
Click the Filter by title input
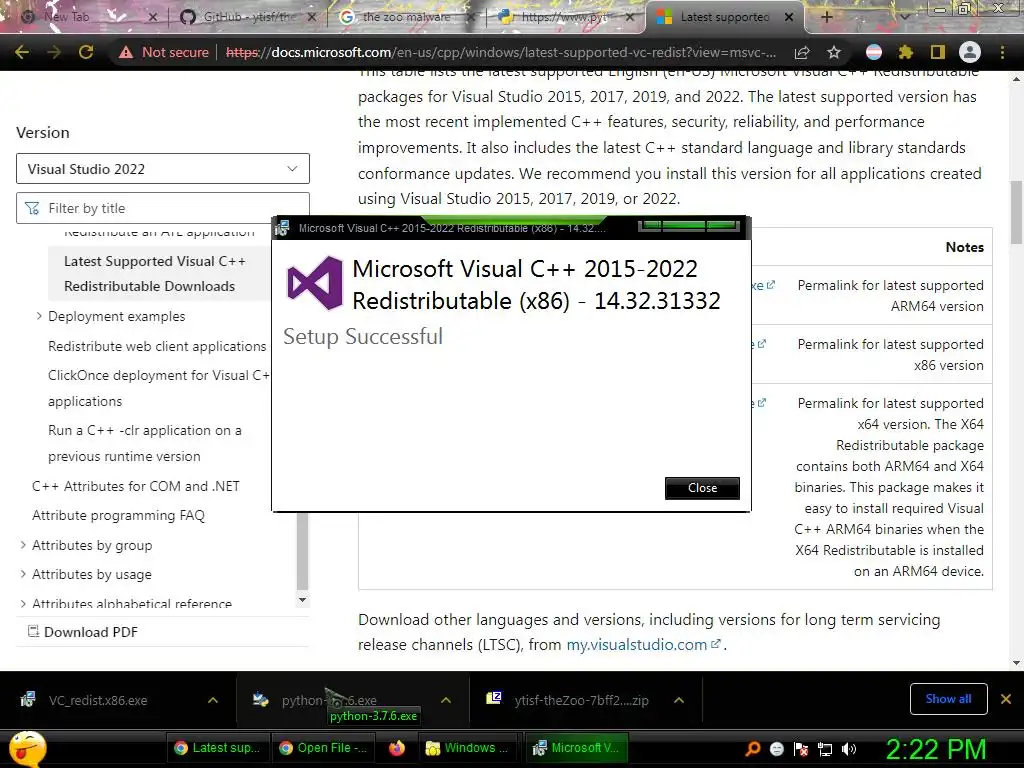[x=163, y=208]
